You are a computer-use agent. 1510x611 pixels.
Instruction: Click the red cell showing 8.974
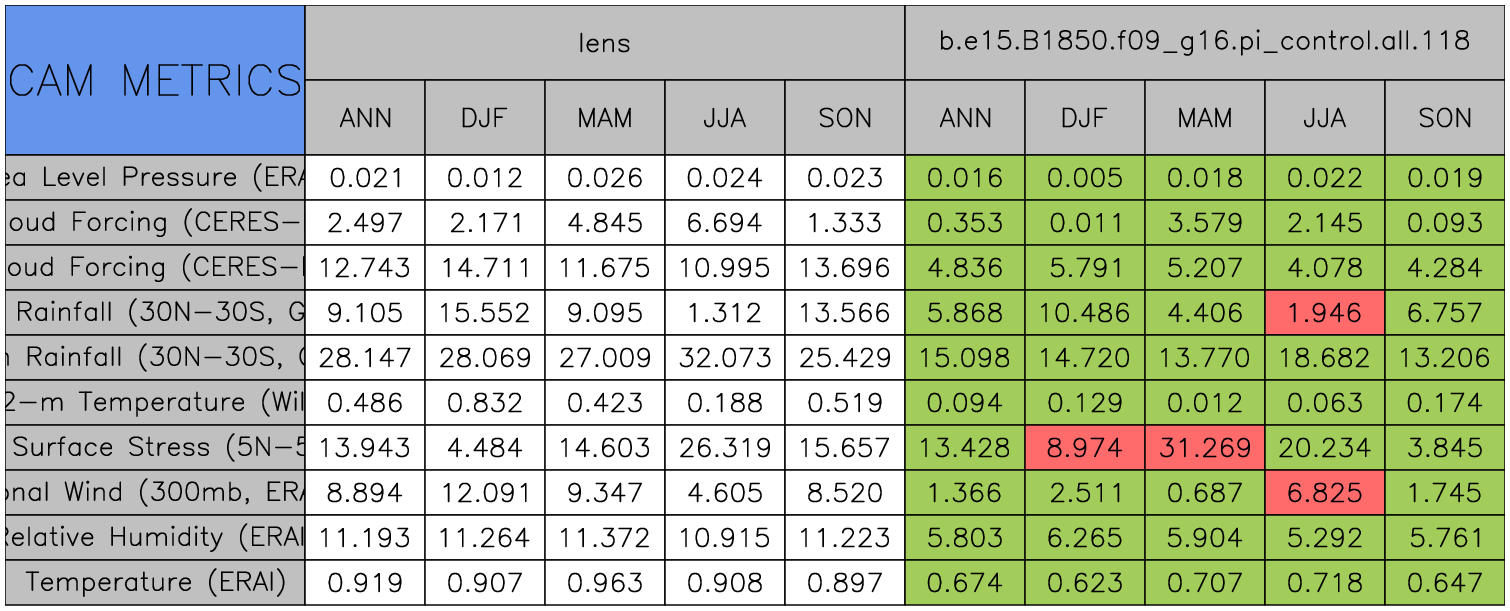[x=1084, y=448]
